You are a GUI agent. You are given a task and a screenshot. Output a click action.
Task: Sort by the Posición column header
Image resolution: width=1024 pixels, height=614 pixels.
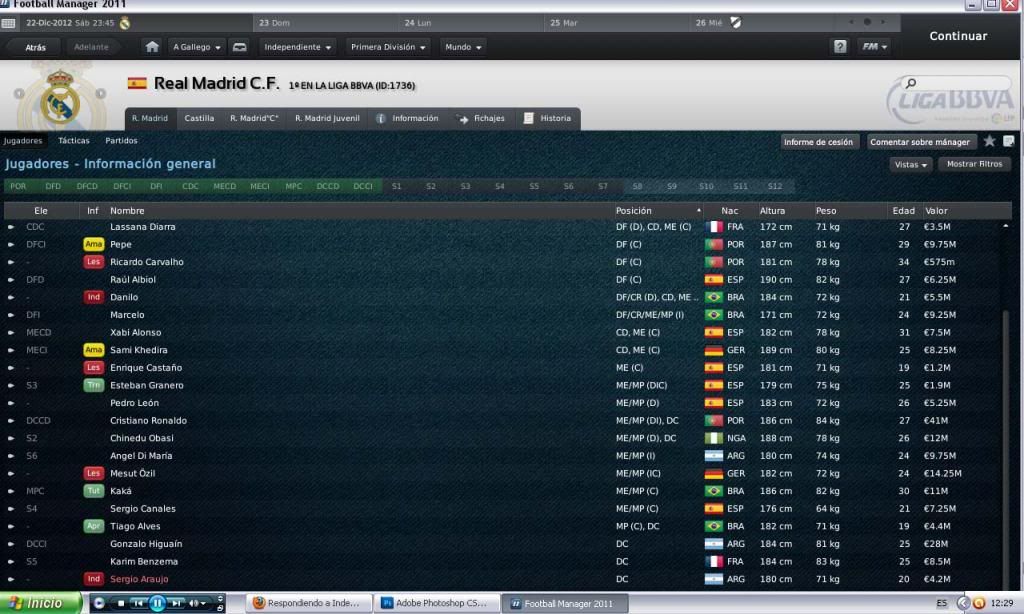pyautogui.click(x=657, y=211)
